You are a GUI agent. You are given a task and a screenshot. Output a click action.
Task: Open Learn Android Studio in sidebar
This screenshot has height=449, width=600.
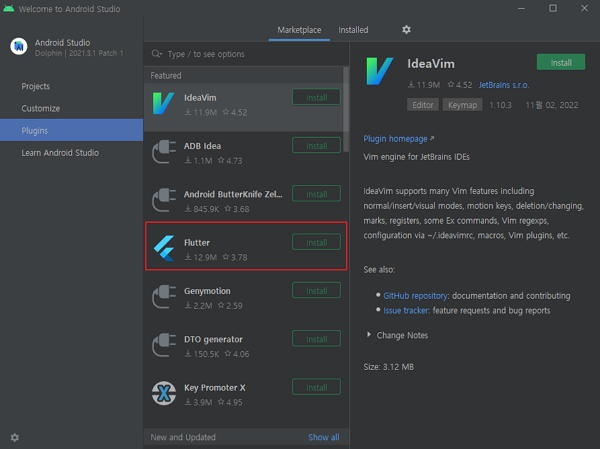[72, 153]
